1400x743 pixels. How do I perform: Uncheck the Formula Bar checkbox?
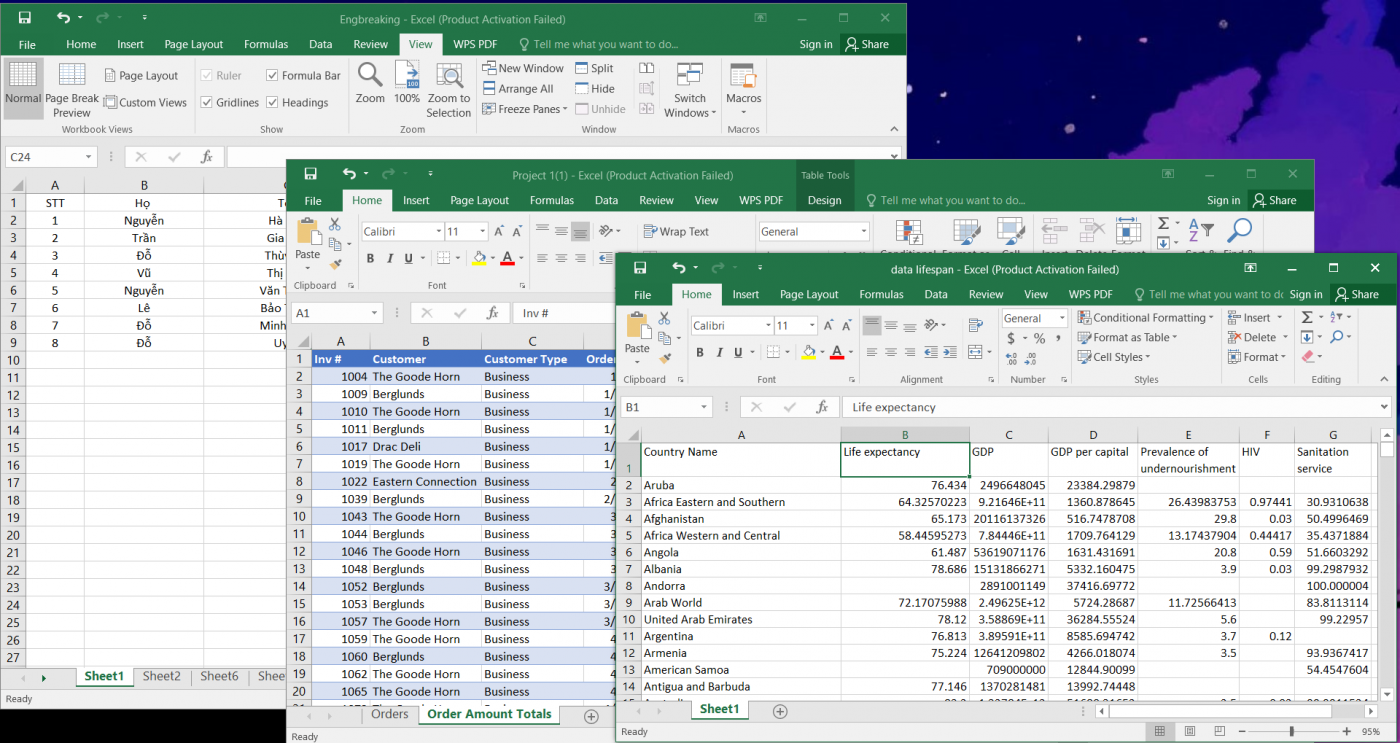point(272,75)
